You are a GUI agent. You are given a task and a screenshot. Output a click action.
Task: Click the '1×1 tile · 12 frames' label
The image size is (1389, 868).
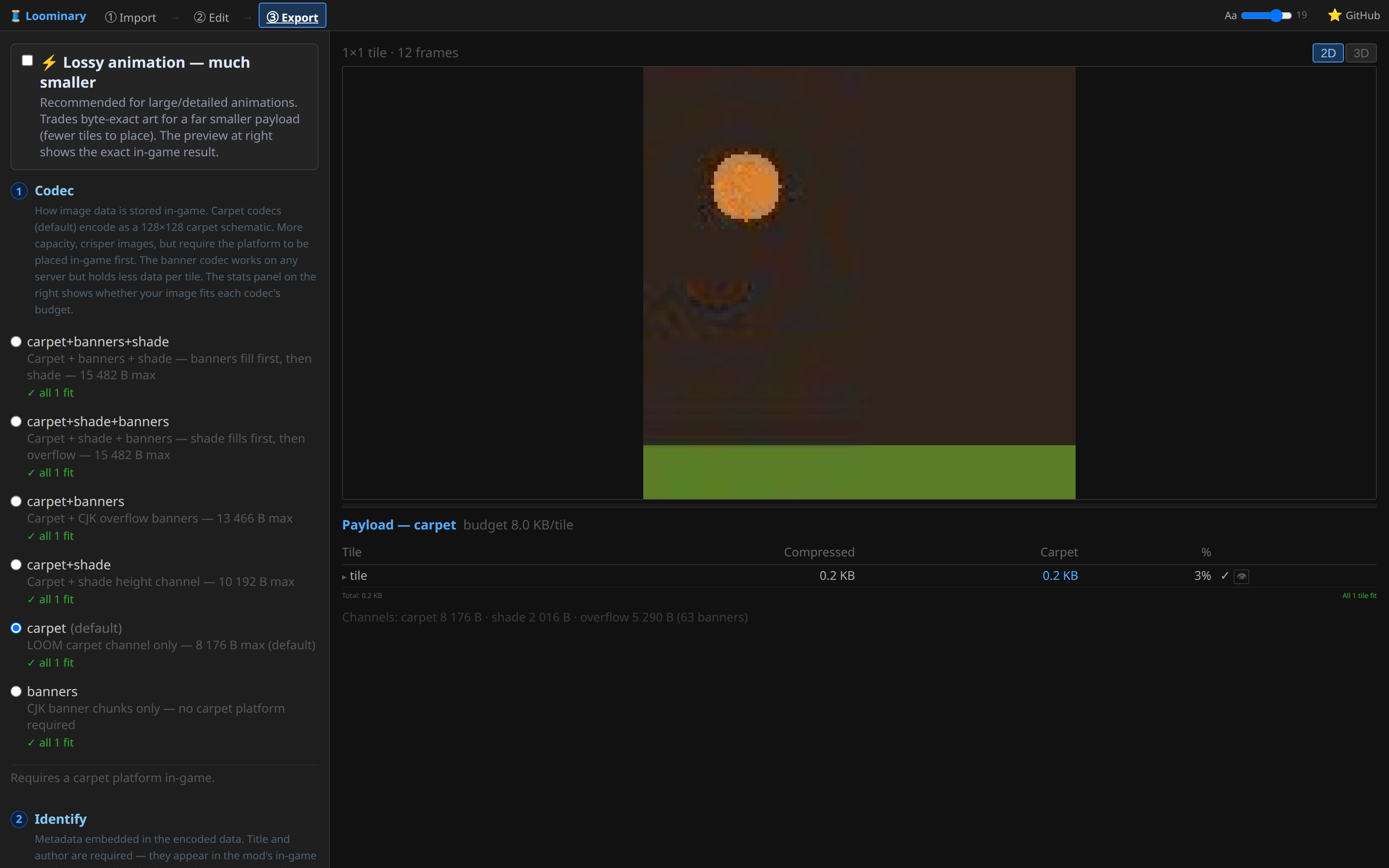coord(400,52)
